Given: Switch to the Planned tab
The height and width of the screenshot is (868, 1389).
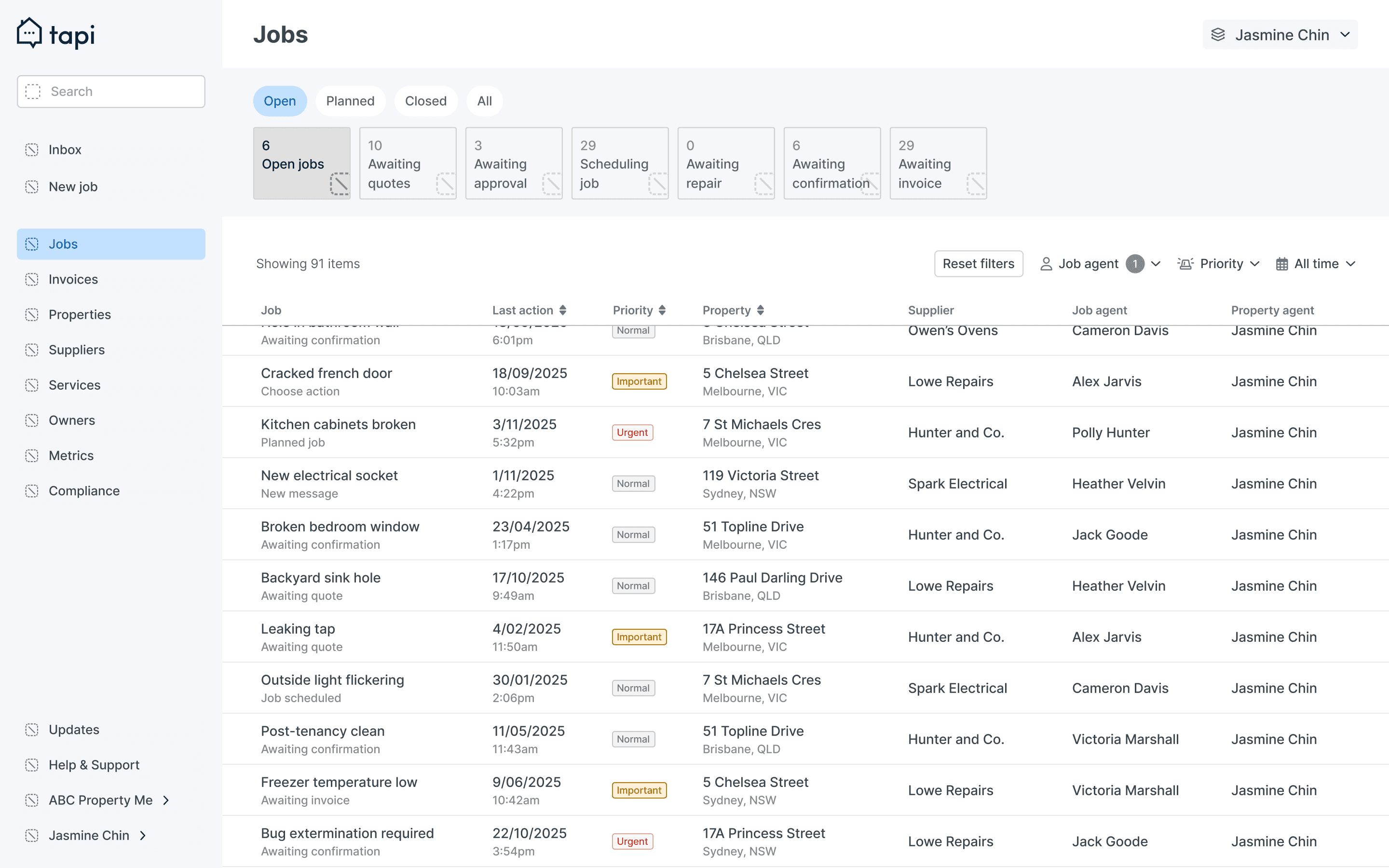Looking at the screenshot, I should [x=350, y=101].
